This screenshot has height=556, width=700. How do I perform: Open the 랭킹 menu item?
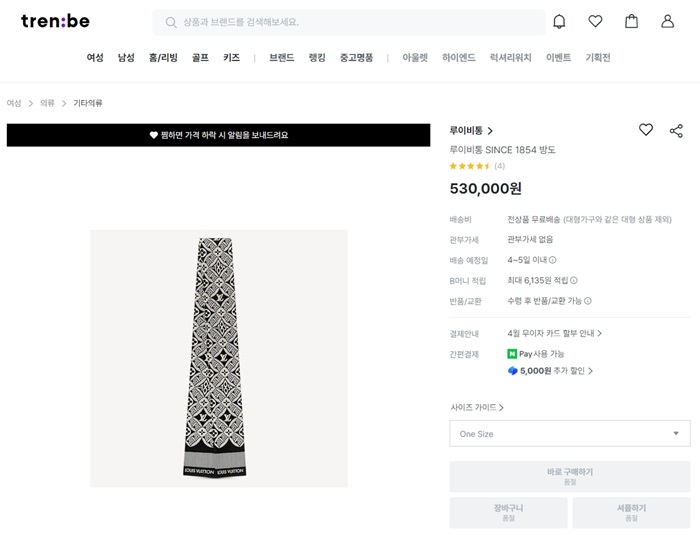(x=317, y=58)
